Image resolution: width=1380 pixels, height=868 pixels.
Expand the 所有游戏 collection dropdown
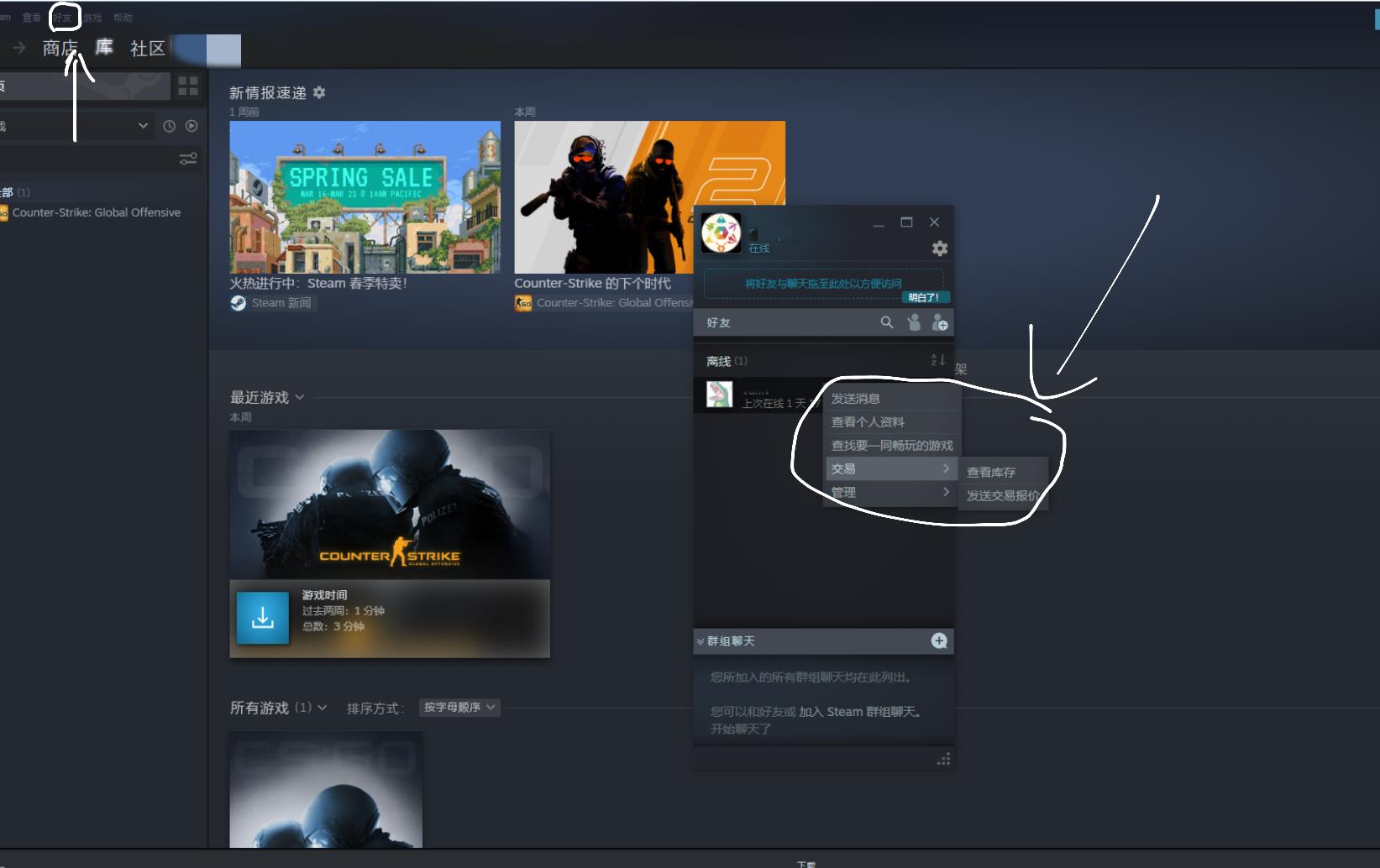coord(322,708)
